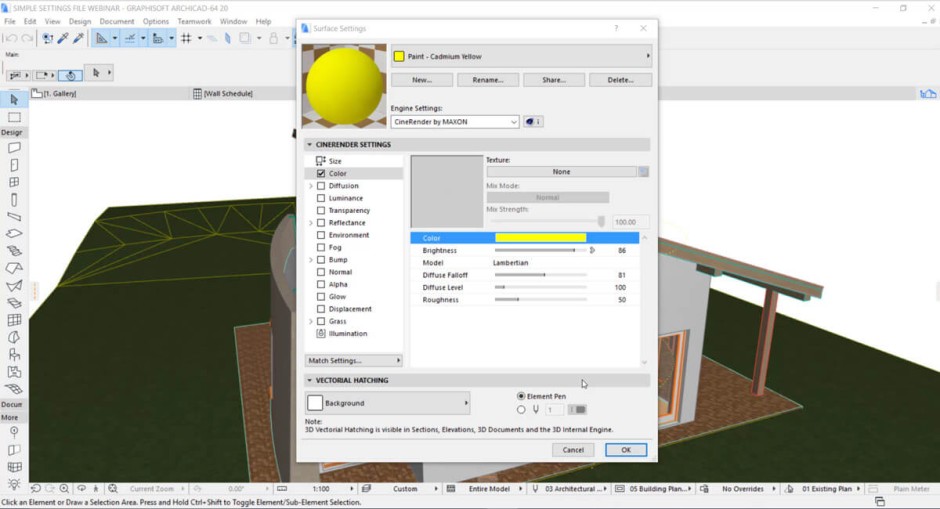940x509 pixels.
Task: Select the Stair tool in toolbox
Action: 14,251
